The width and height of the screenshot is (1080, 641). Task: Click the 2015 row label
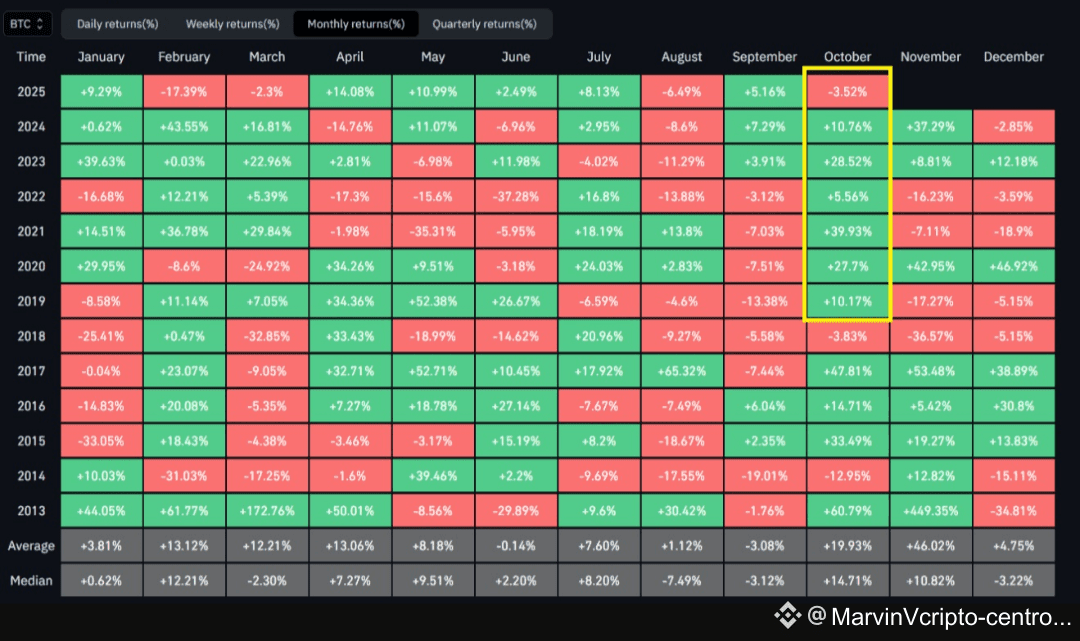pyautogui.click(x=31, y=441)
